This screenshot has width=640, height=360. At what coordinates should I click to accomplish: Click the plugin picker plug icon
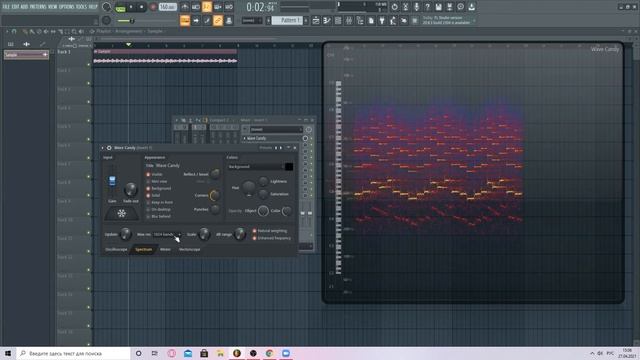[382, 20]
